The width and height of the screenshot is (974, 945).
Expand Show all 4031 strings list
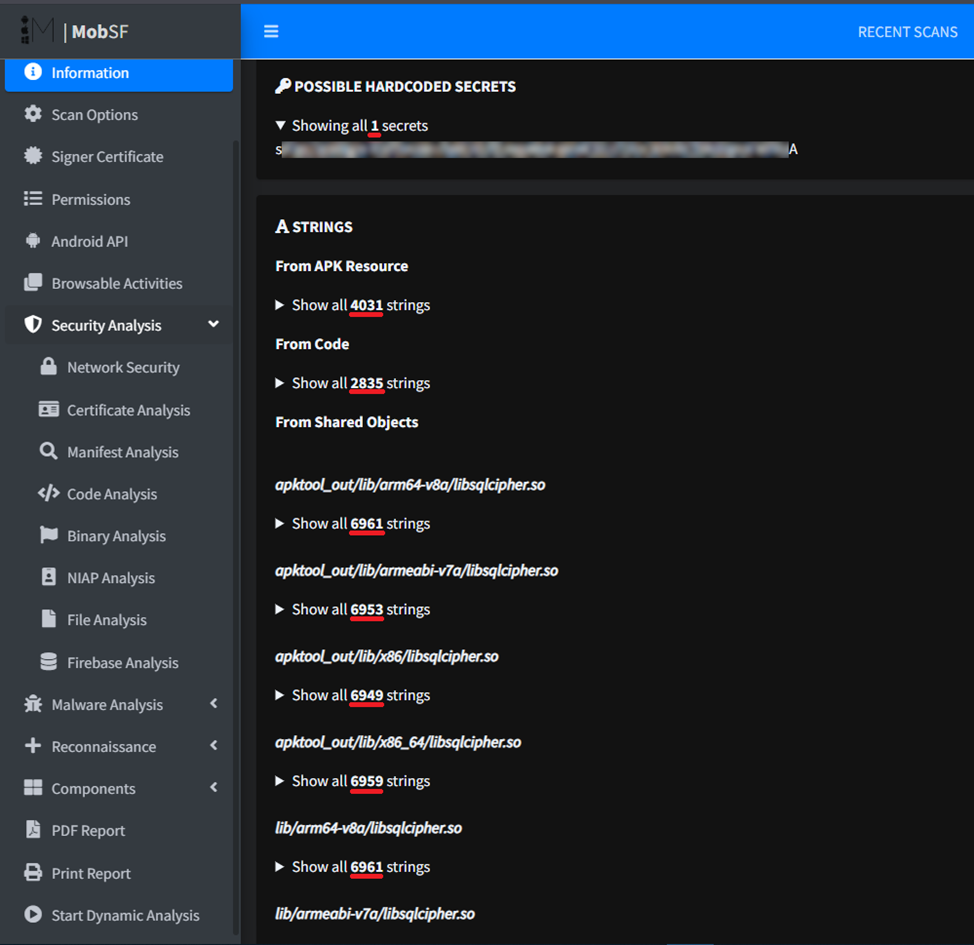tap(353, 305)
